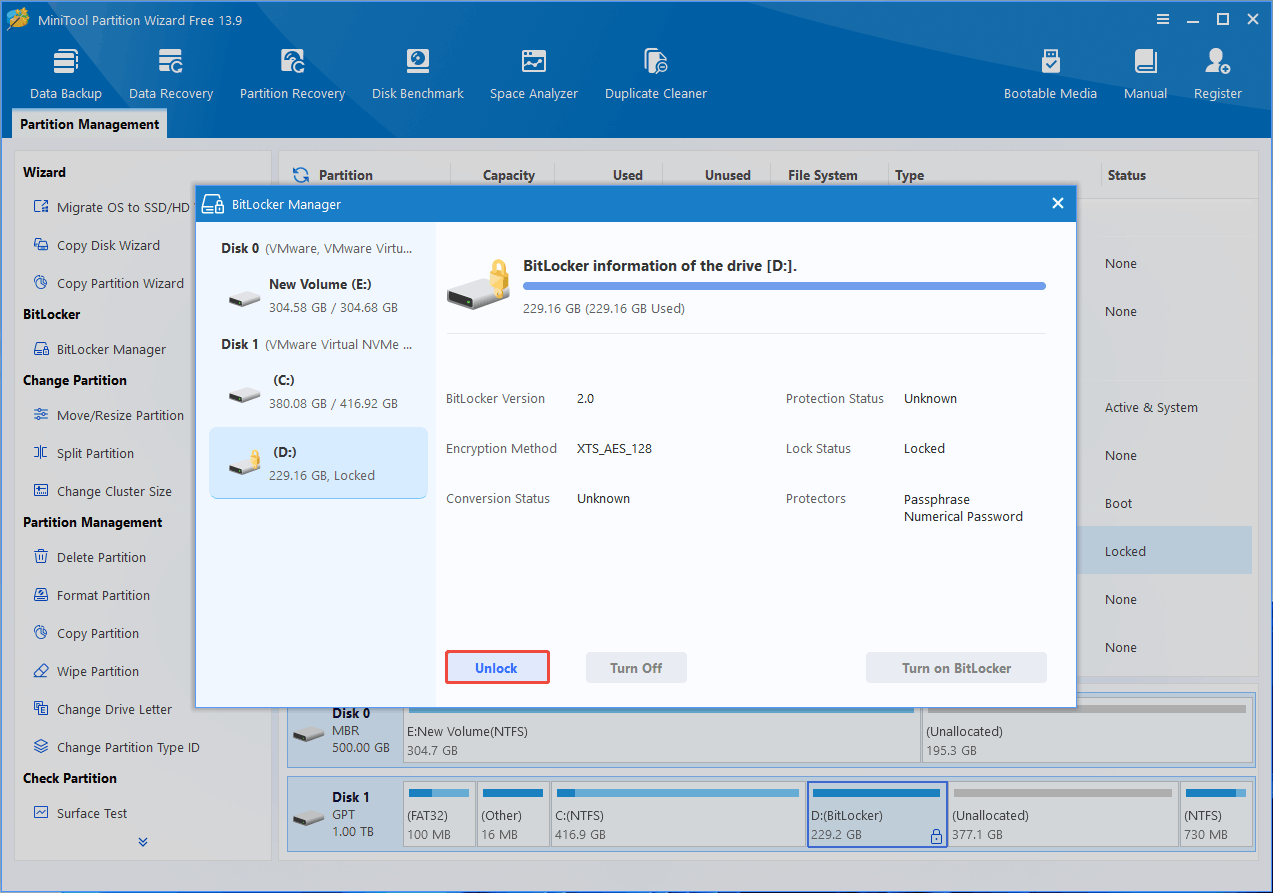Select Change Cluster Size in the sidebar
This screenshot has width=1273, height=893.
coord(102,491)
